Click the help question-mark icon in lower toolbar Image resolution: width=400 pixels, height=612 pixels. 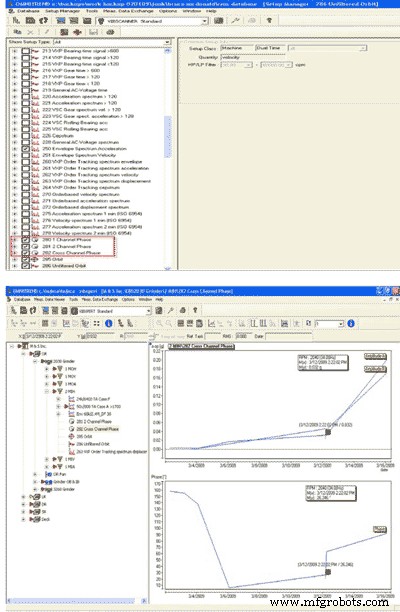[195, 311]
